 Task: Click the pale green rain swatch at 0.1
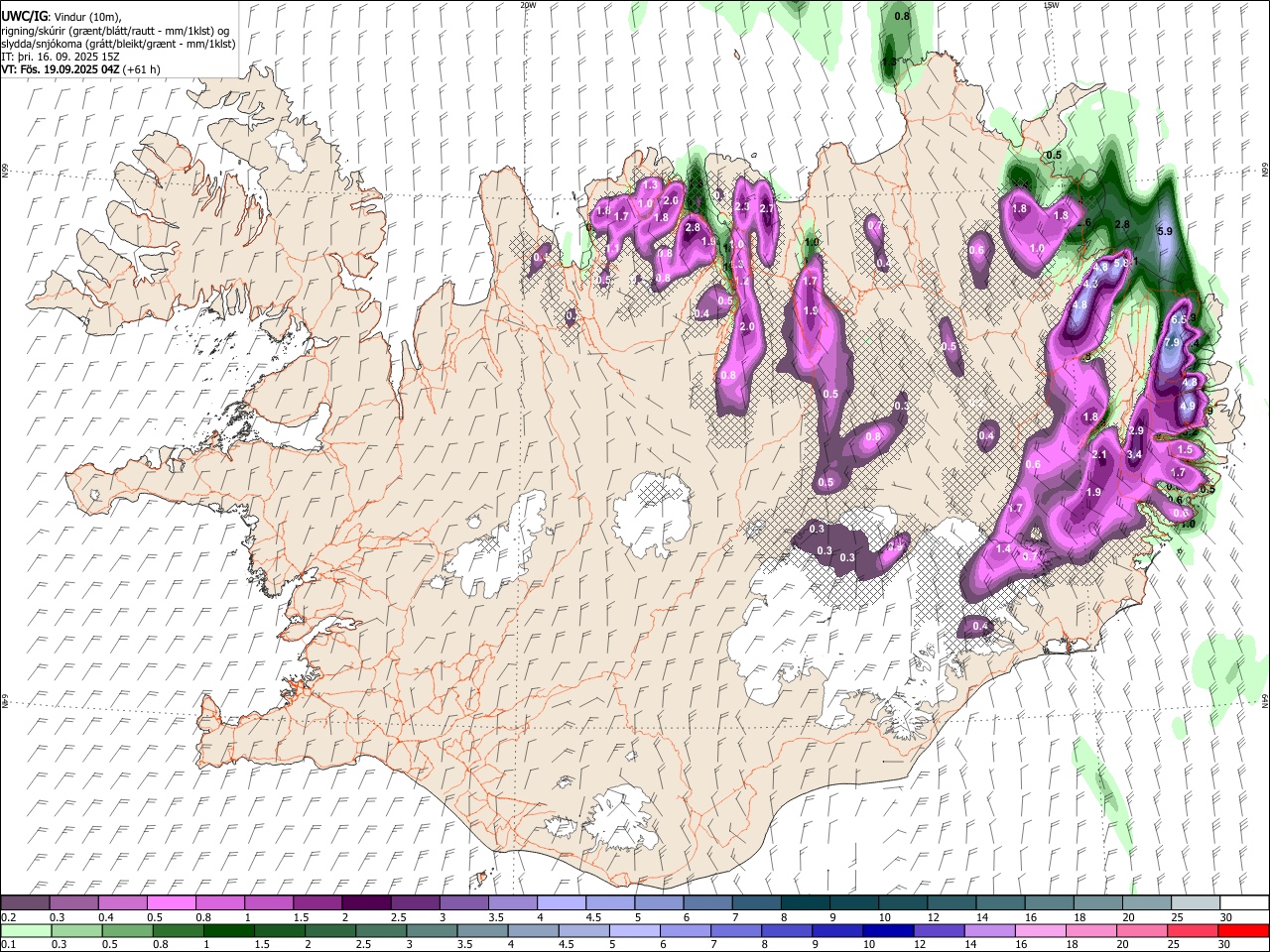26,930
